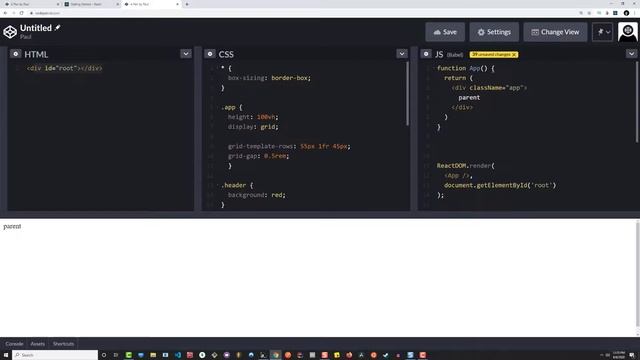Save the pen

[445, 32]
